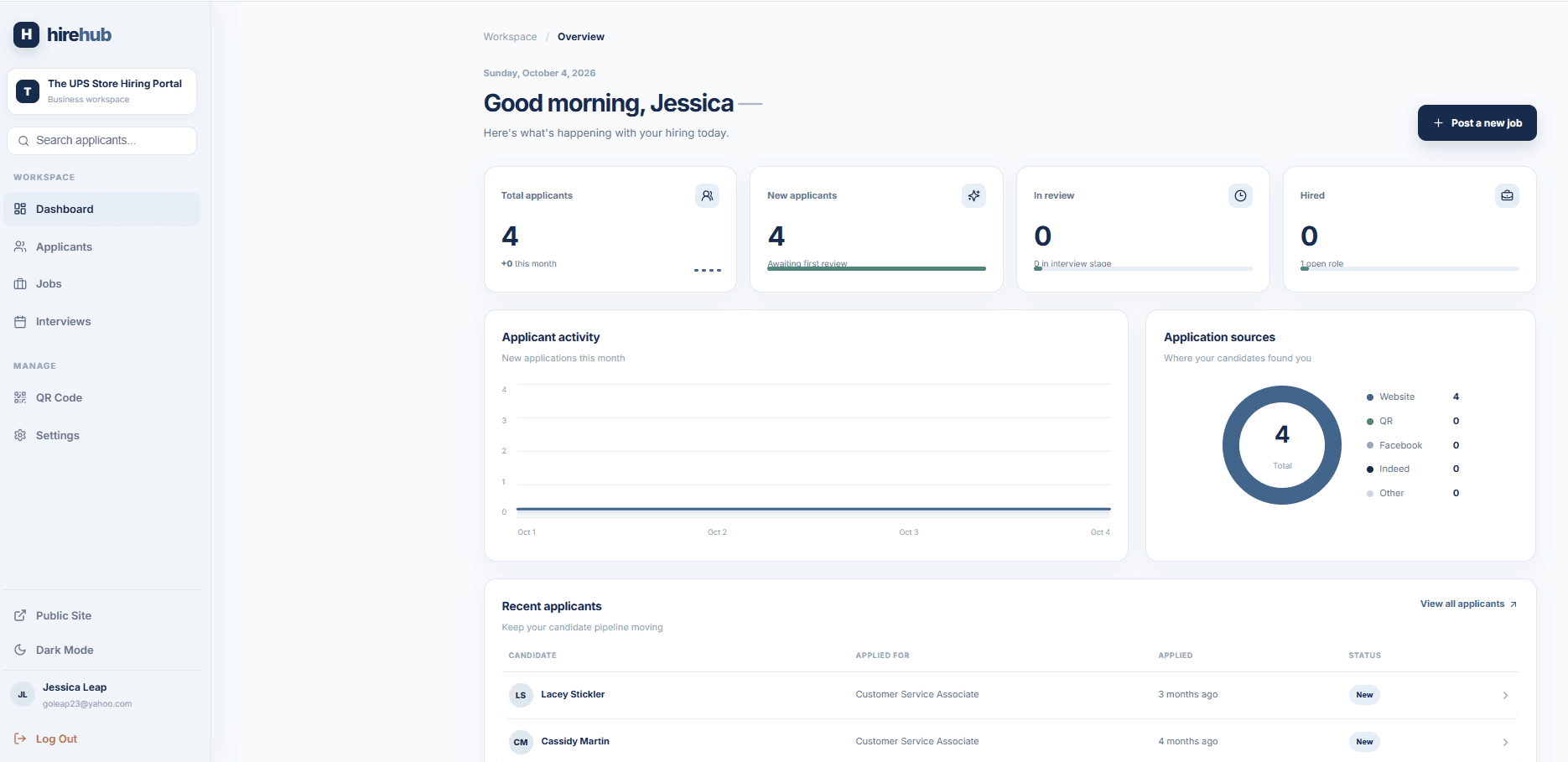This screenshot has width=1568, height=762.
Task: Click the Settings gear icon
Action: click(20, 435)
